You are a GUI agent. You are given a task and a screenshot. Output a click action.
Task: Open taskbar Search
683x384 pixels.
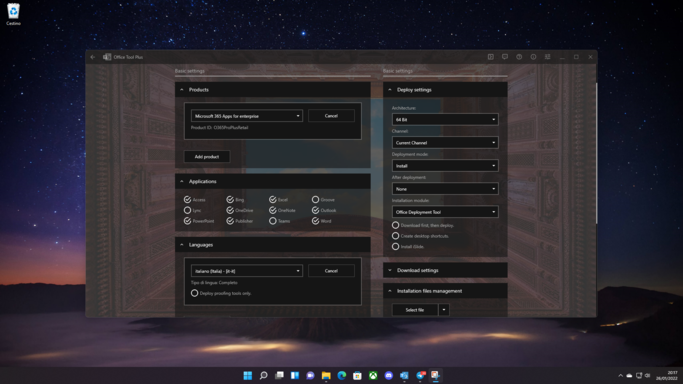(x=264, y=375)
